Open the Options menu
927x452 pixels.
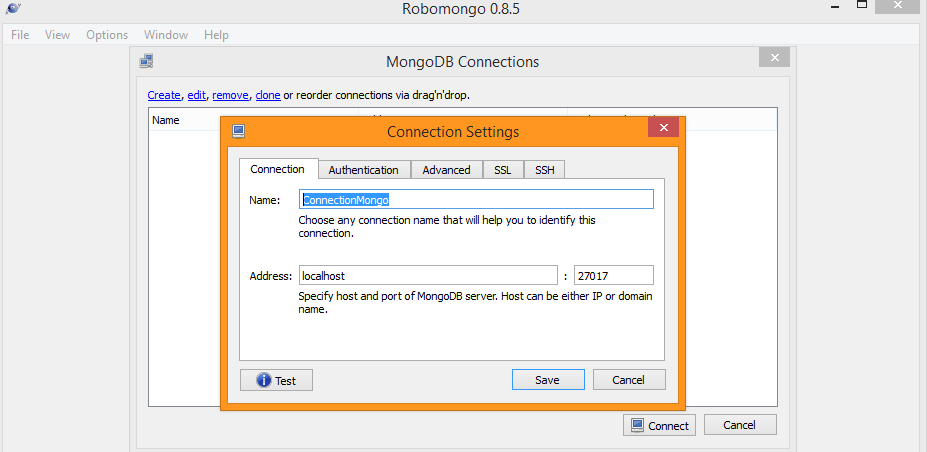coord(107,35)
